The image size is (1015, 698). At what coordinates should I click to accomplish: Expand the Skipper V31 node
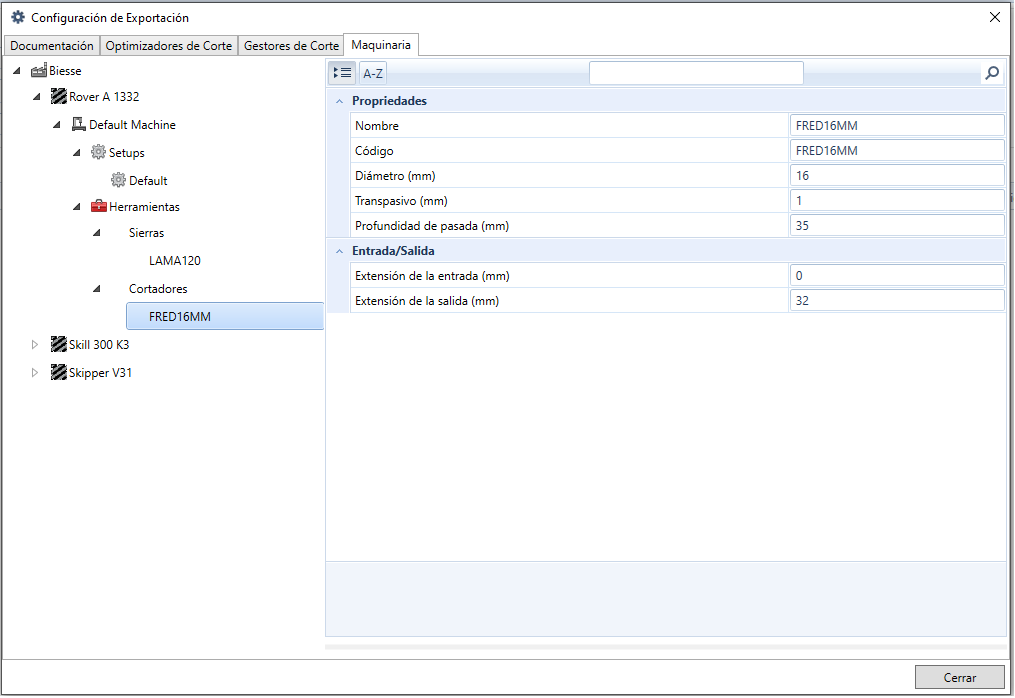click(35, 372)
